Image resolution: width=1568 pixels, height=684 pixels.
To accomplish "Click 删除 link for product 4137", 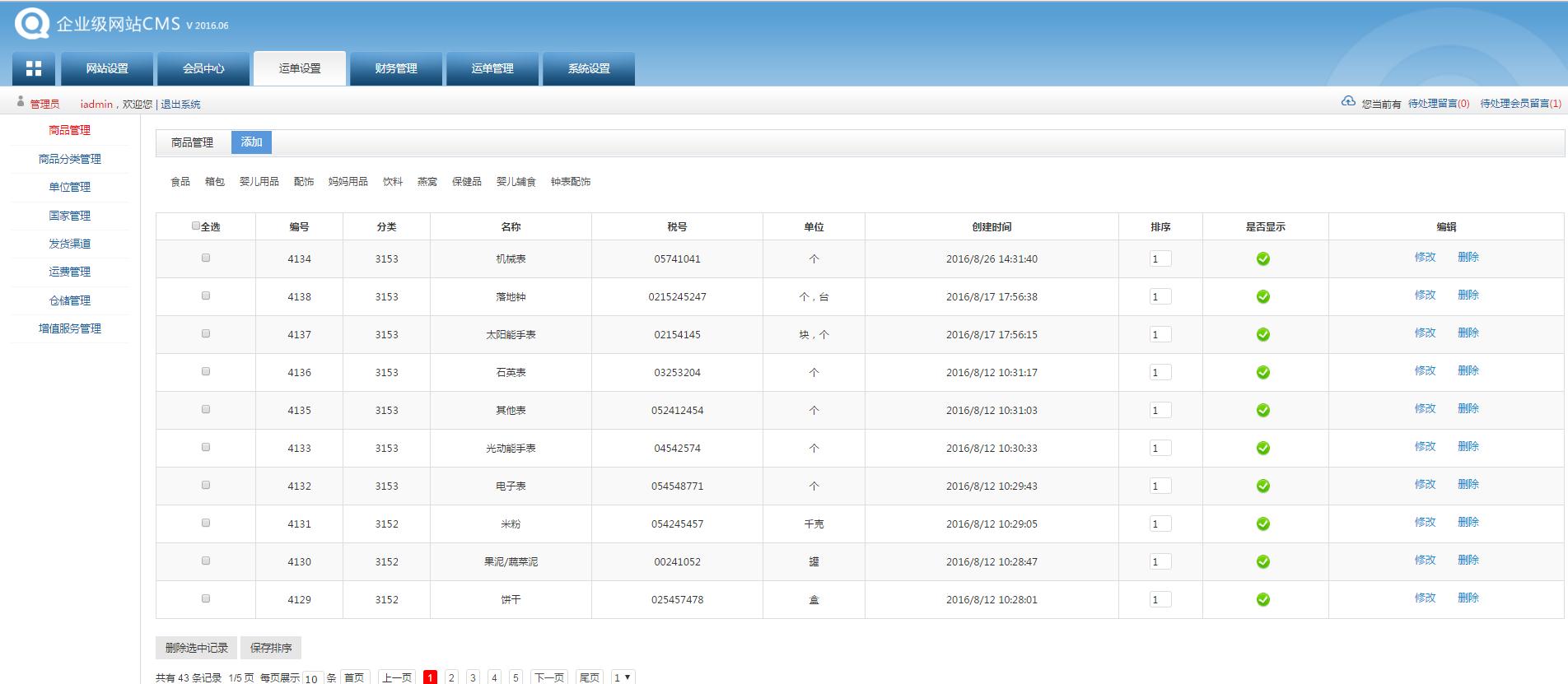I will [1468, 333].
